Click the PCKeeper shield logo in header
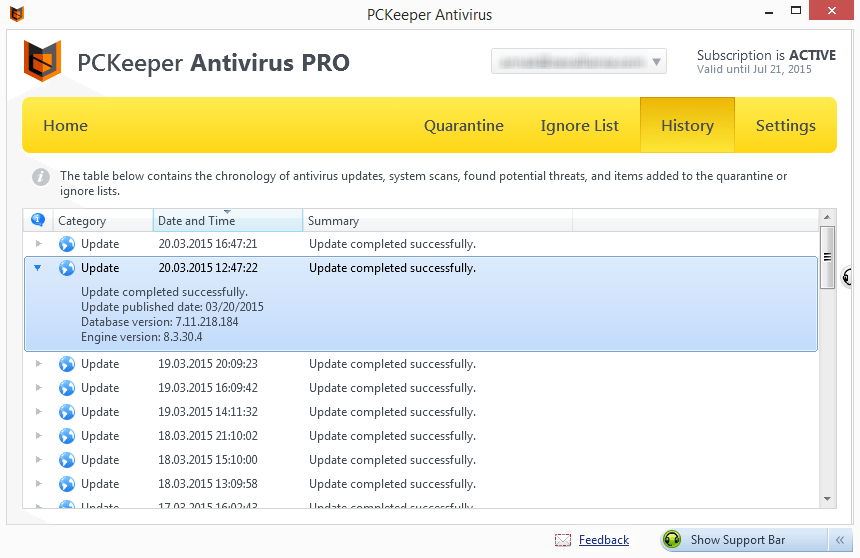The width and height of the screenshot is (860, 558). (x=42, y=61)
